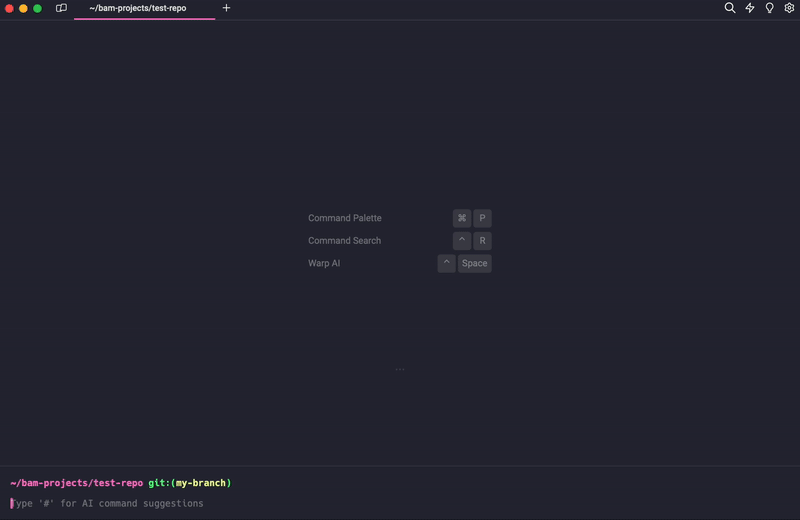Open Warp AI lightning bolt icon
800x520 pixels.
point(749,8)
